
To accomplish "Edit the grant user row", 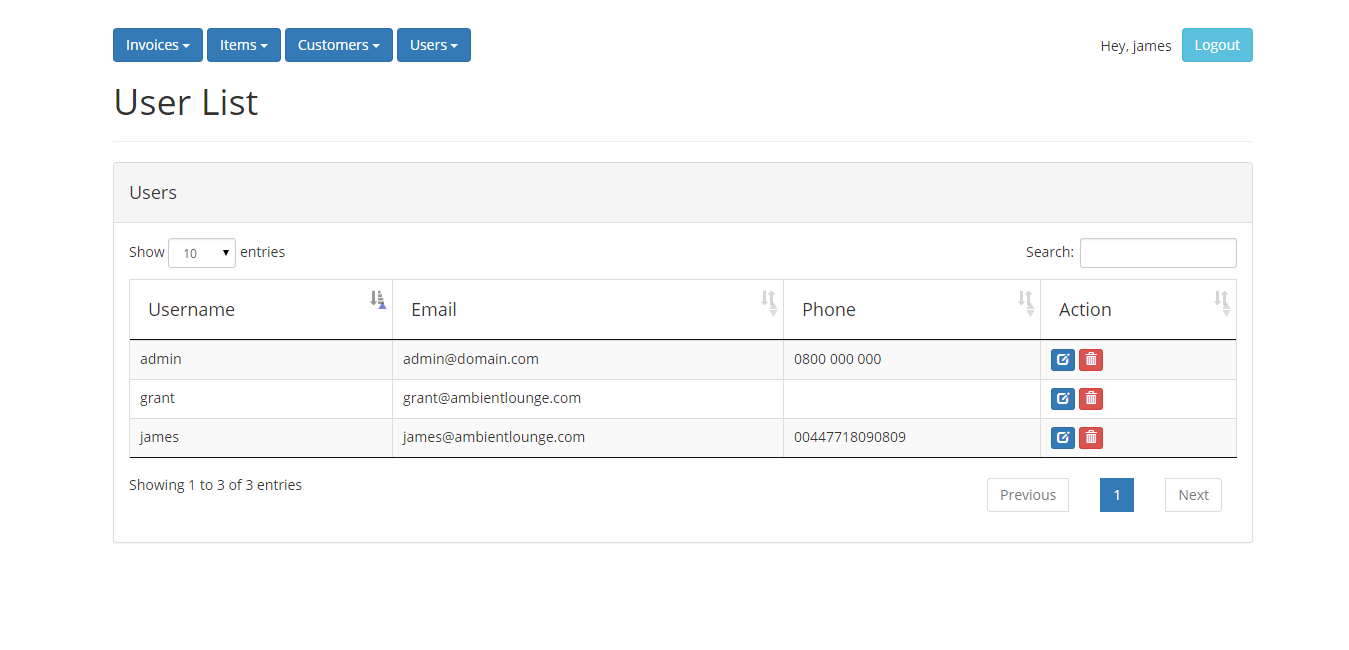I will coord(1062,399).
